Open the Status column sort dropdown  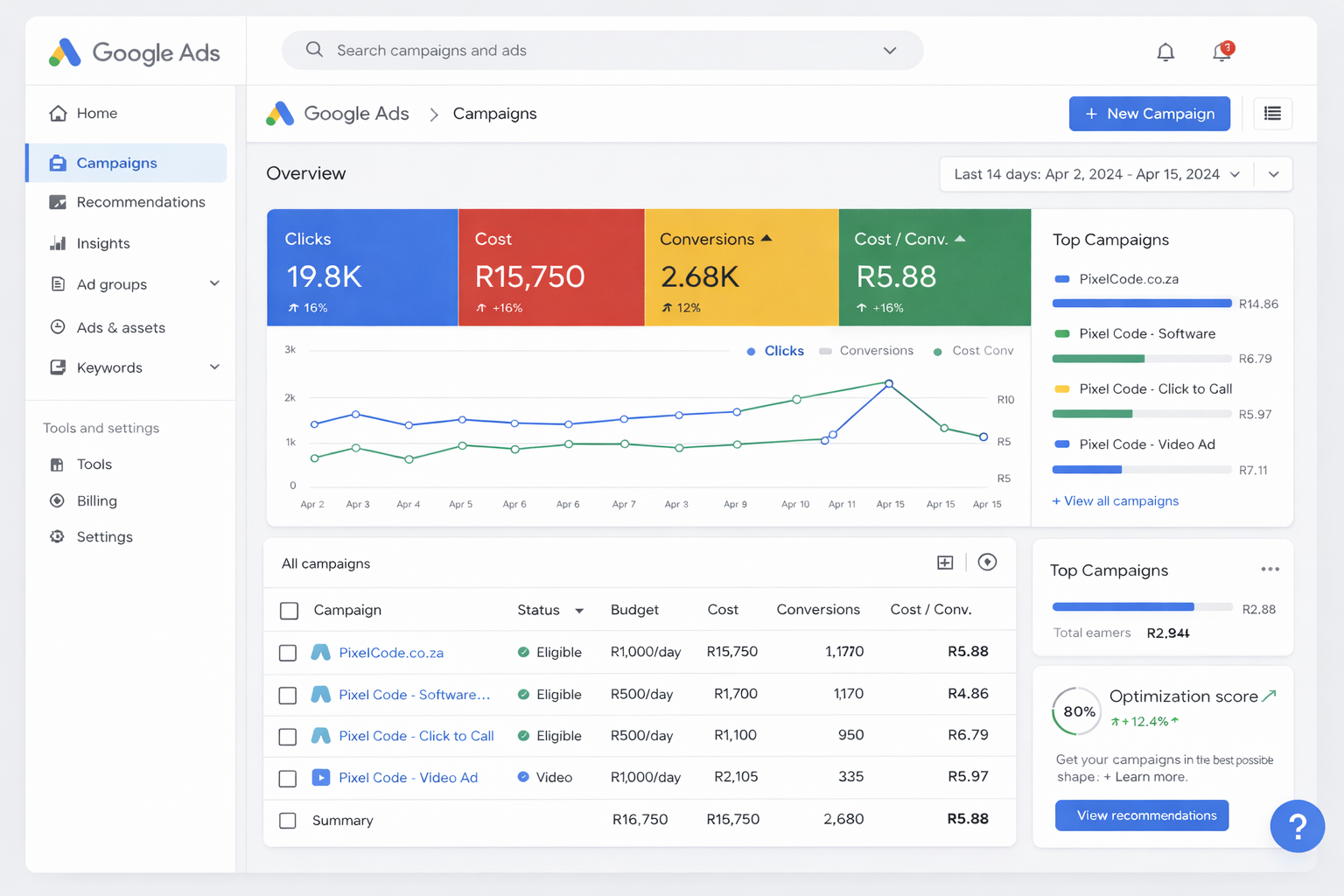point(578,611)
